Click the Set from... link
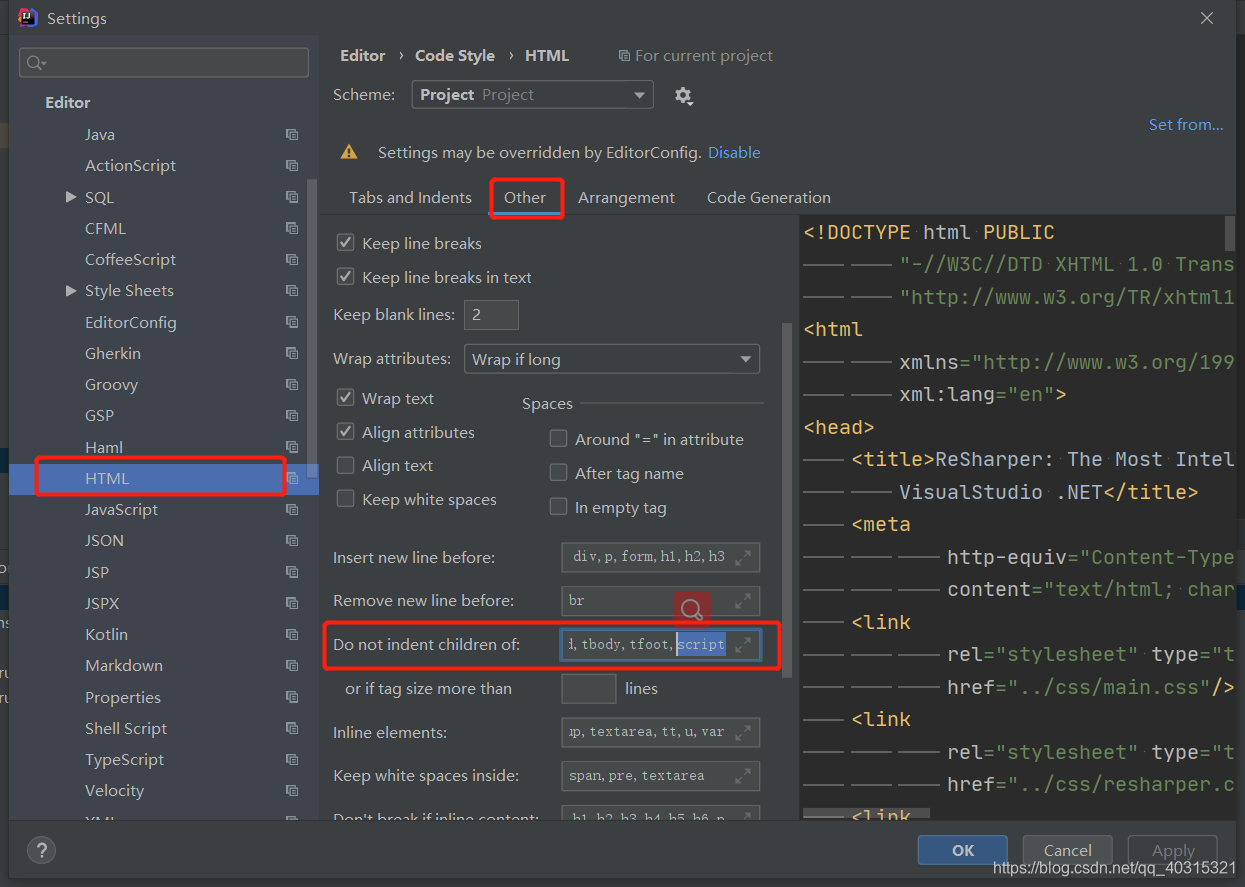 coord(1186,124)
